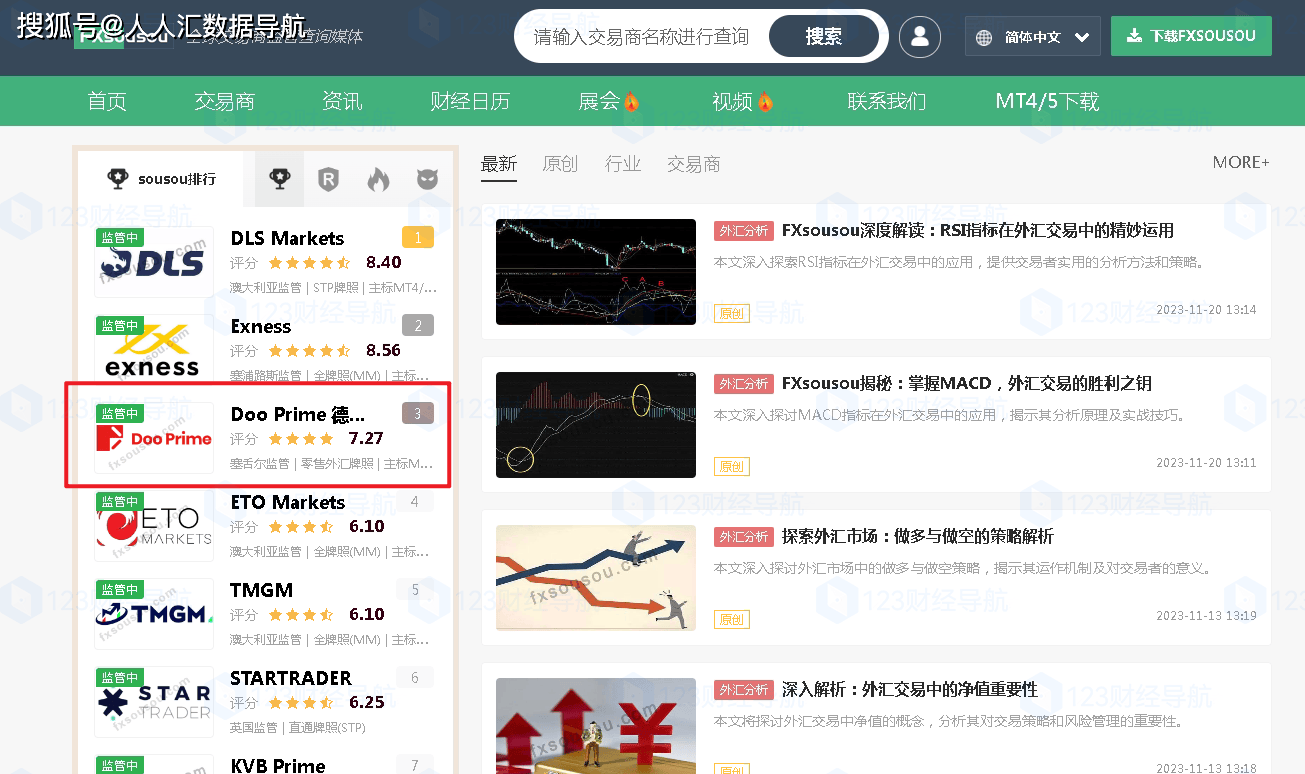
Task: Click the DLS Markets logo
Action: [154, 262]
